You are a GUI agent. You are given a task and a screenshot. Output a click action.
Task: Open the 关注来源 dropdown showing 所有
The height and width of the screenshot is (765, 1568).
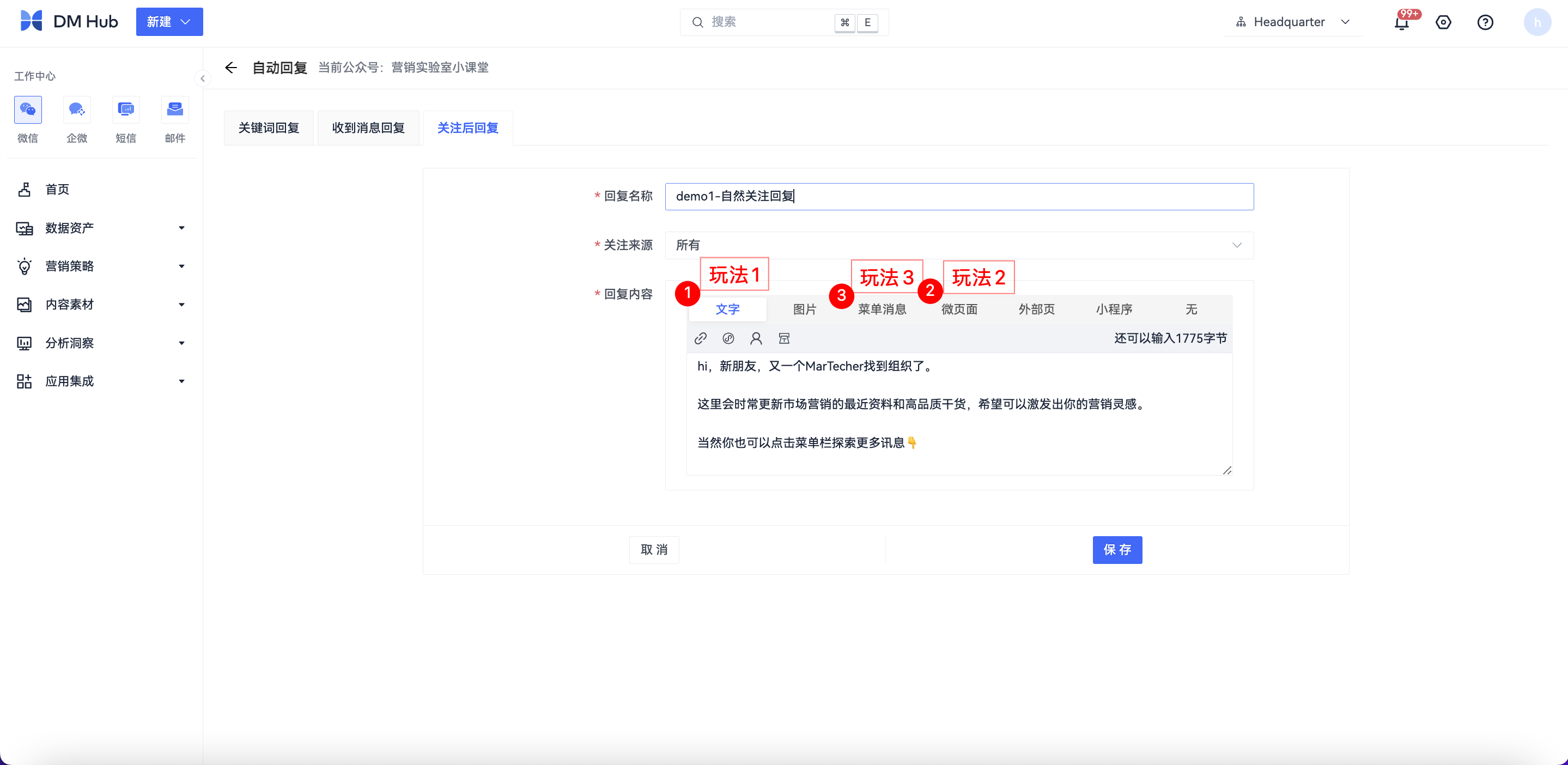click(959, 245)
